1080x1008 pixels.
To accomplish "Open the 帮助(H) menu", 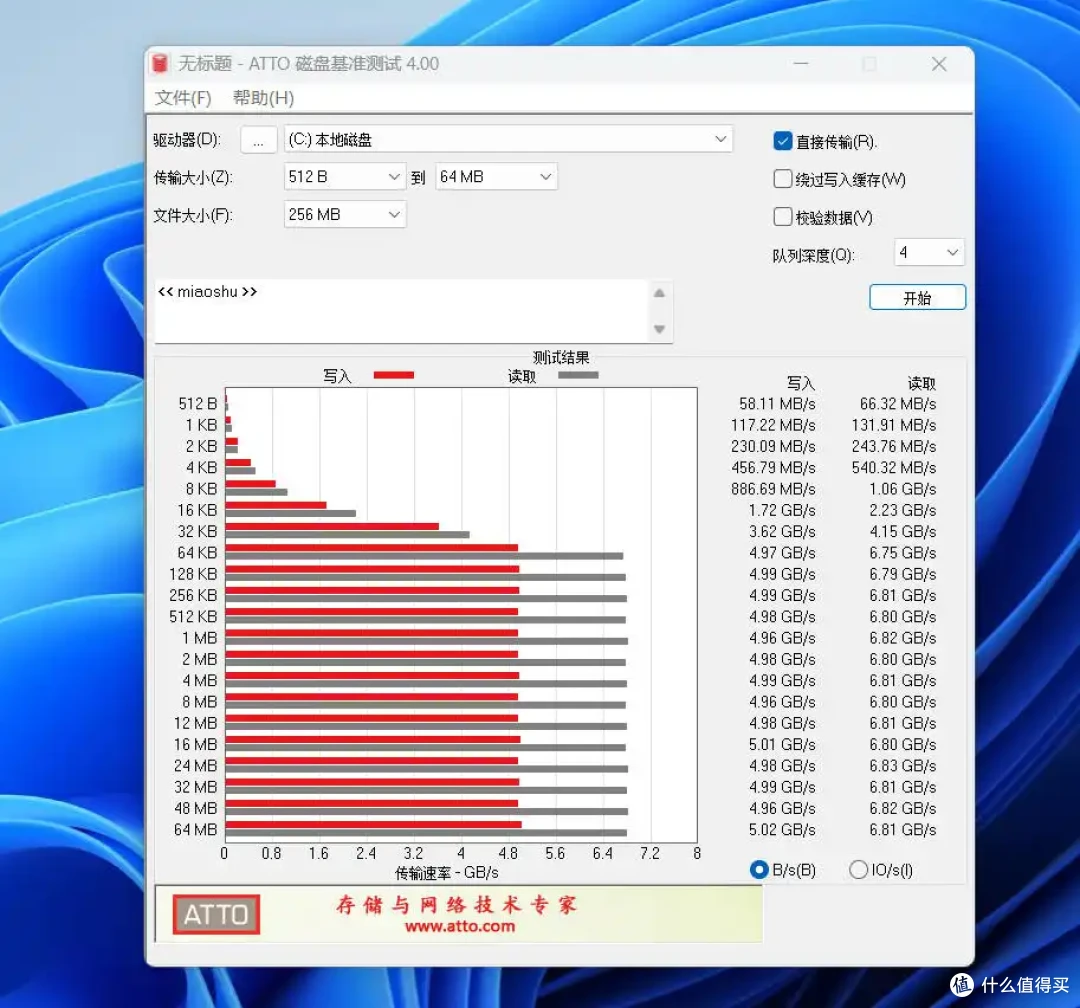I will [x=263, y=98].
